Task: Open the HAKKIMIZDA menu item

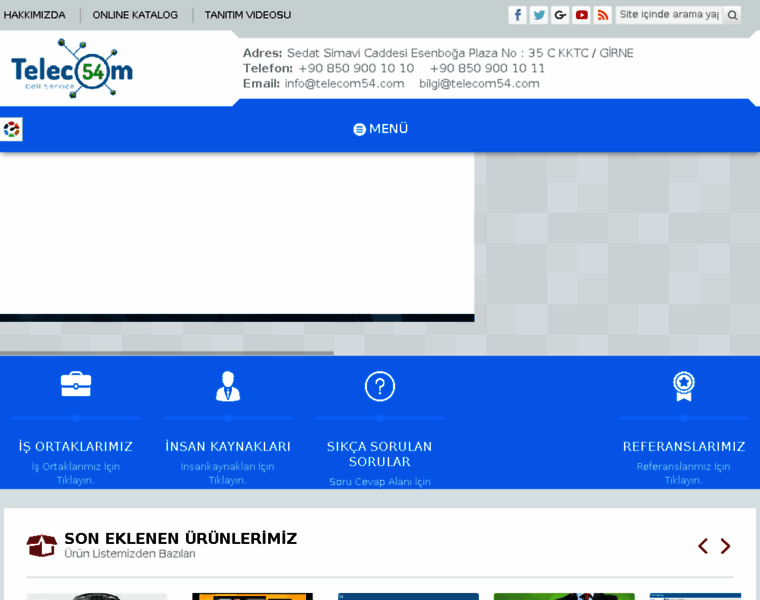Action: point(33,15)
